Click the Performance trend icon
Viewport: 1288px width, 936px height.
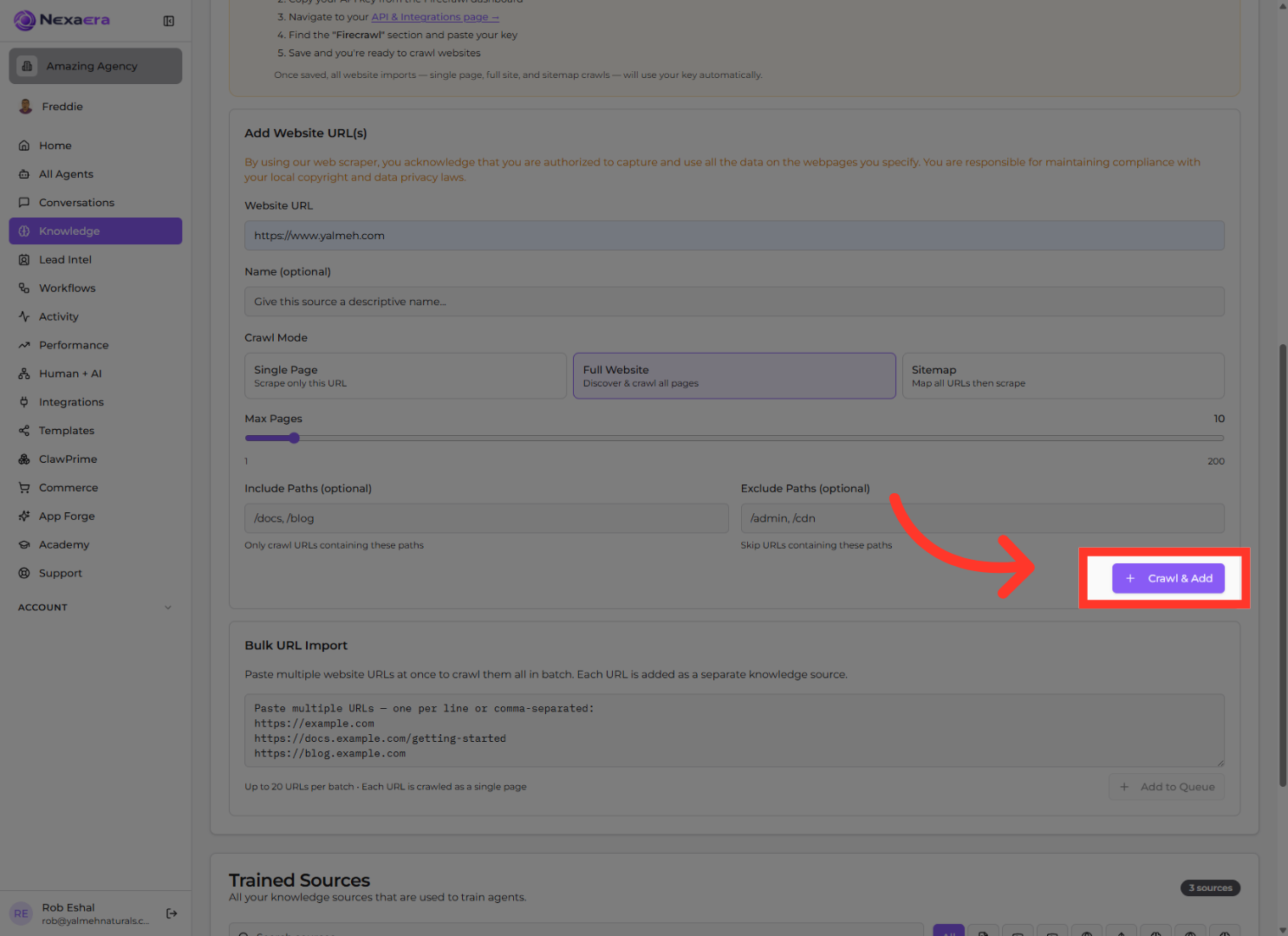point(24,346)
